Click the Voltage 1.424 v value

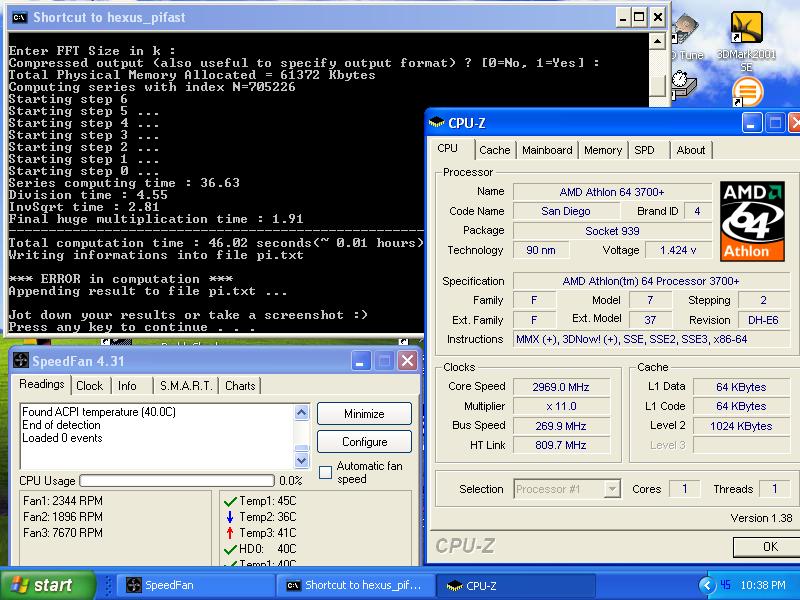(678, 250)
